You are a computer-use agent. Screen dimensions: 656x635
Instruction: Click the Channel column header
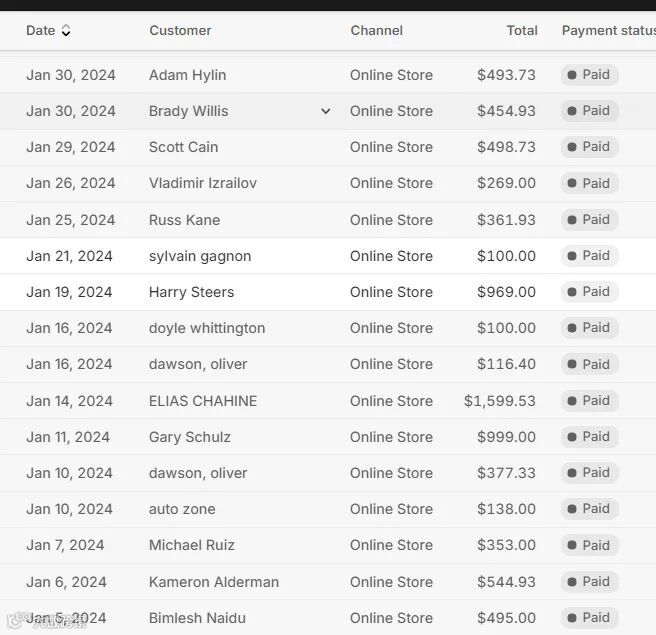[376, 31]
